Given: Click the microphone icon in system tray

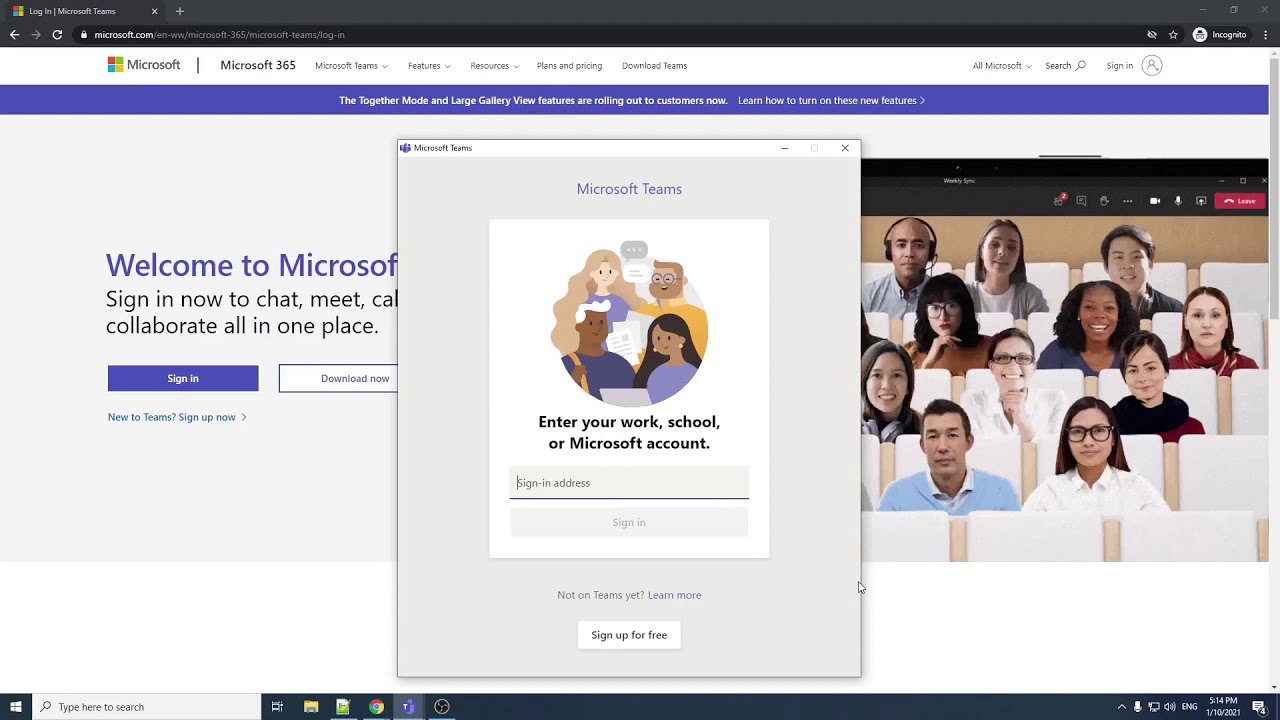Looking at the screenshot, I should 1137,707.
